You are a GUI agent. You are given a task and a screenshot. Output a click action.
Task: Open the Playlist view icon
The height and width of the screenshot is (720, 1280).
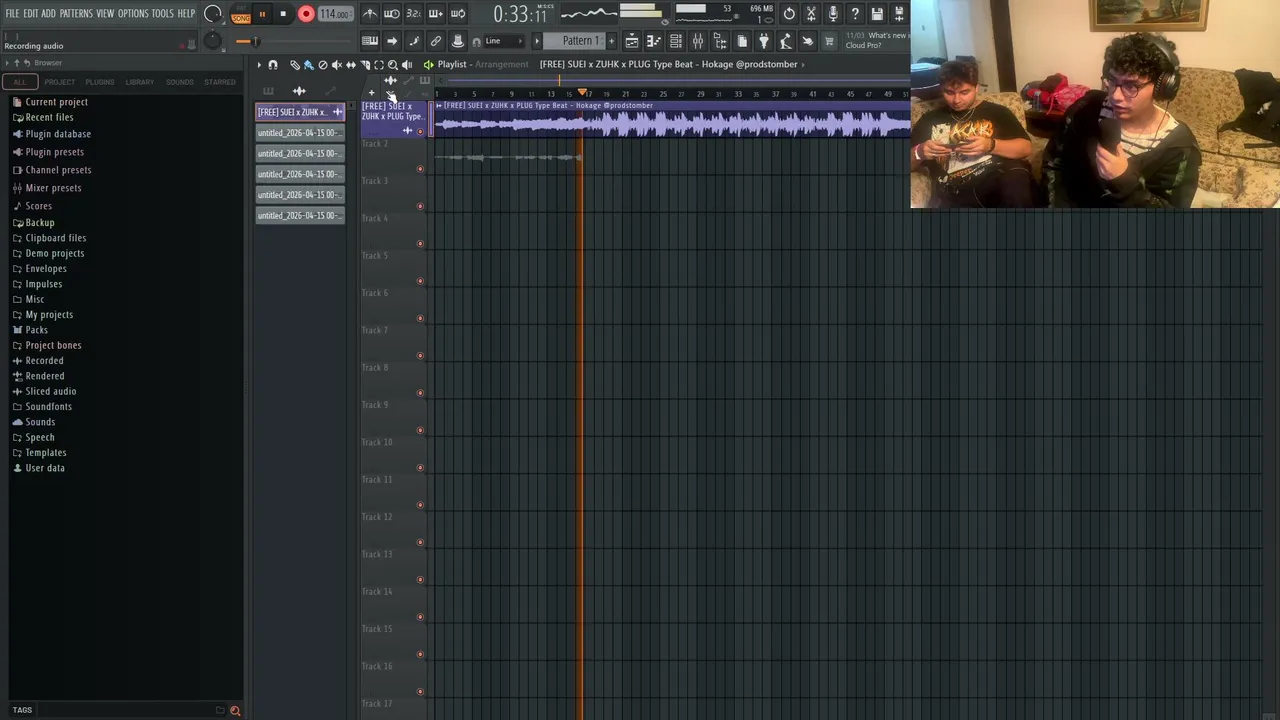tap(632, 41)
